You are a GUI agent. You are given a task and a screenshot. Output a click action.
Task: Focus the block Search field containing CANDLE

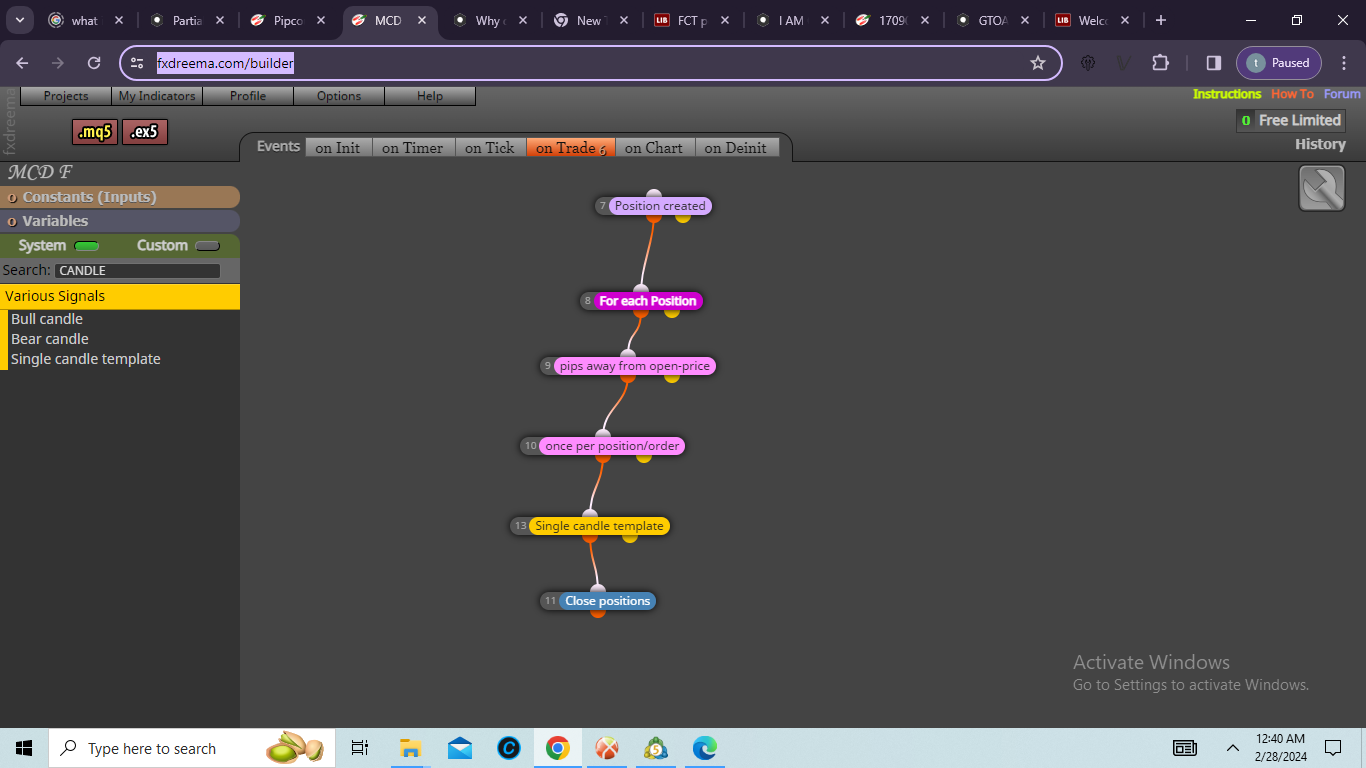click(138, 271)
